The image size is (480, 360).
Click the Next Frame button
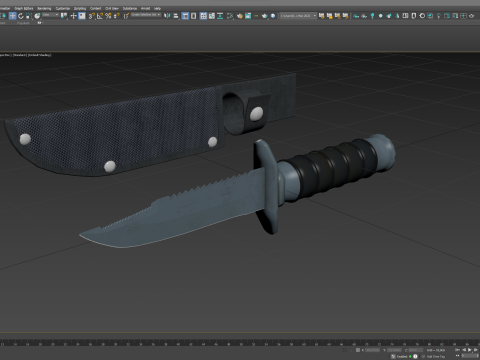(476, 350)
